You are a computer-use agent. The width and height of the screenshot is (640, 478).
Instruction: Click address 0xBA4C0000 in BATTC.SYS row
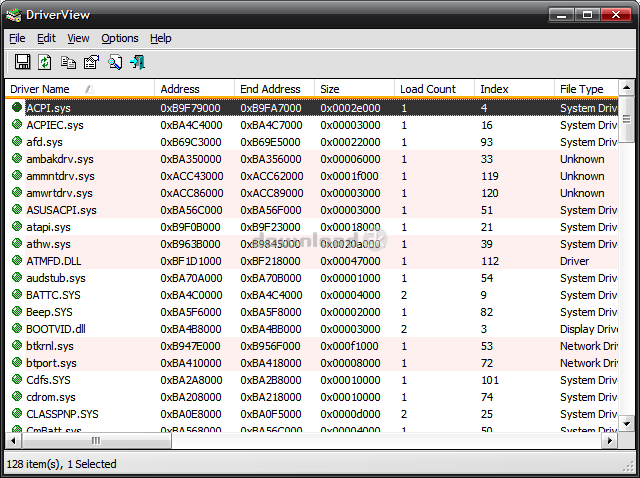(x=191, y=295)
